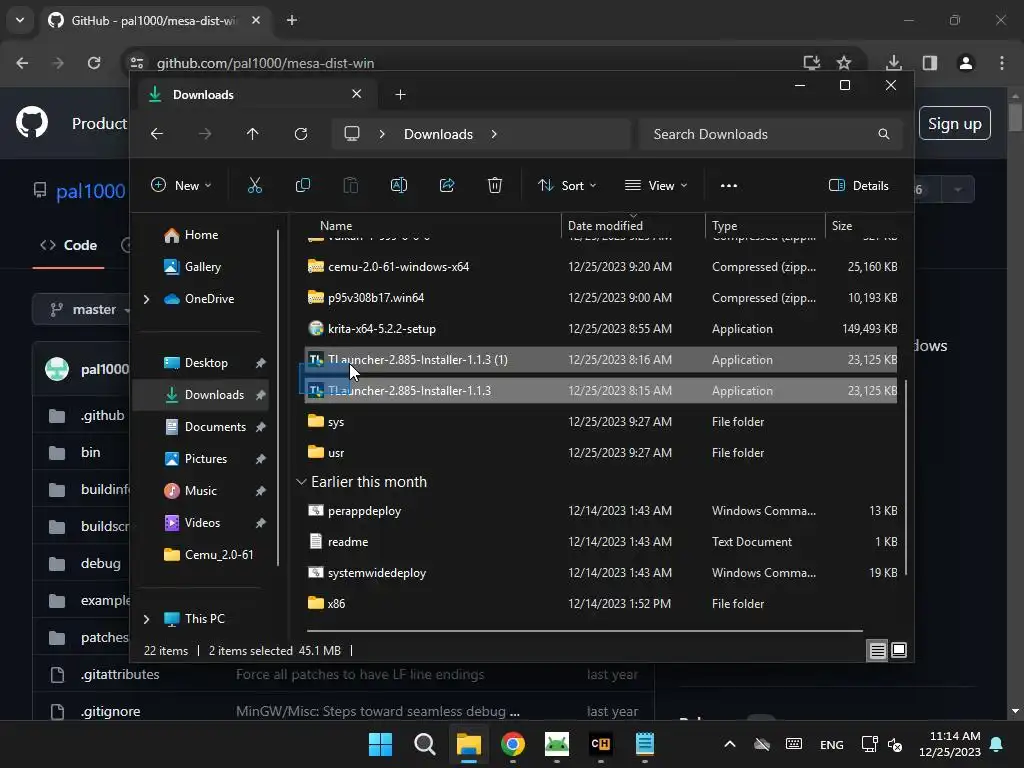Open the New dropdown menu

point(181,185)
